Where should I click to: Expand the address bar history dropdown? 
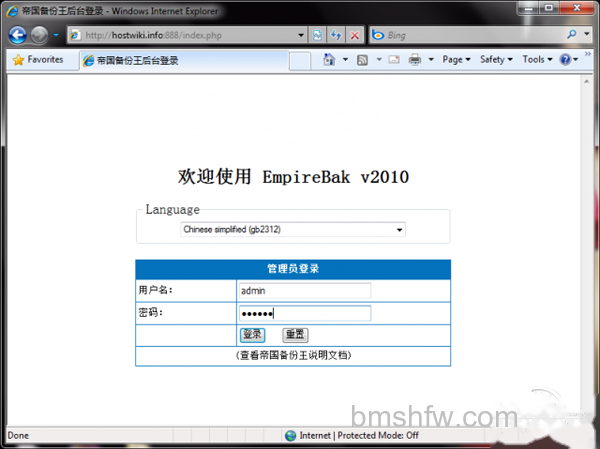[301, 35]
